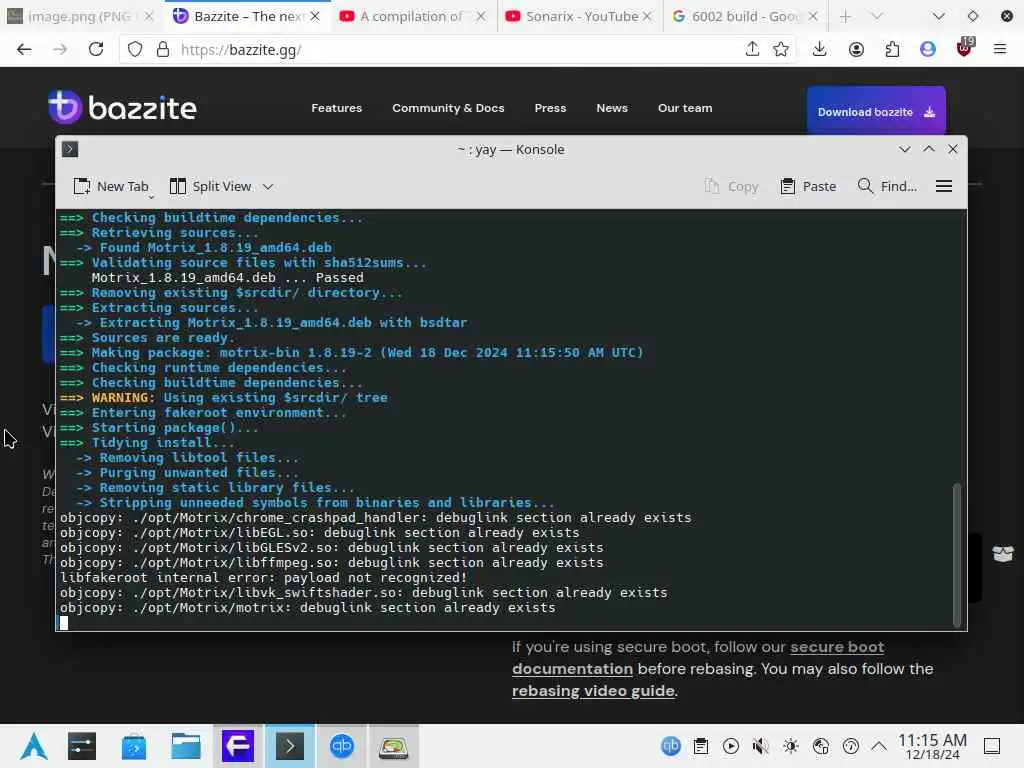Go forward in browser history
This screenshot has width=1024, height=768.
[59, 50]
